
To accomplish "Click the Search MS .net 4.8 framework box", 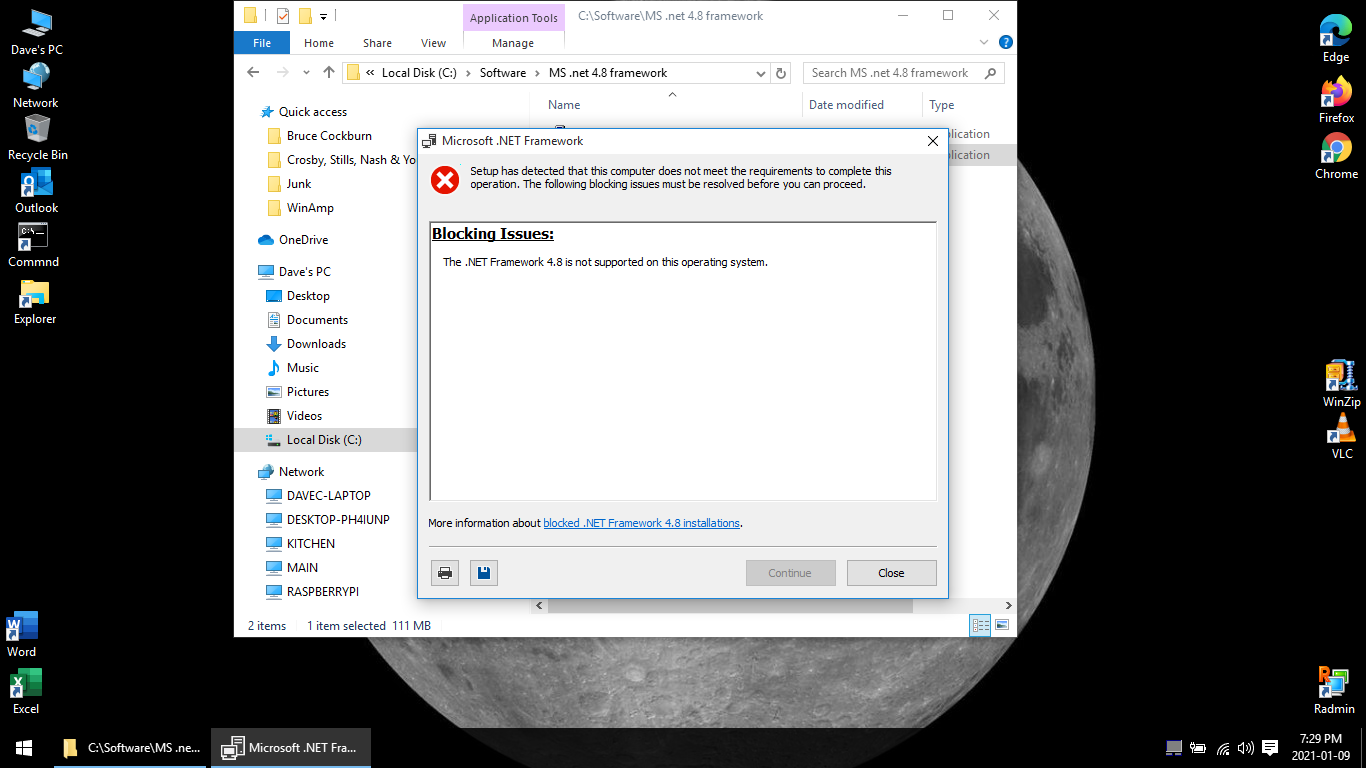I will [904, 73].
